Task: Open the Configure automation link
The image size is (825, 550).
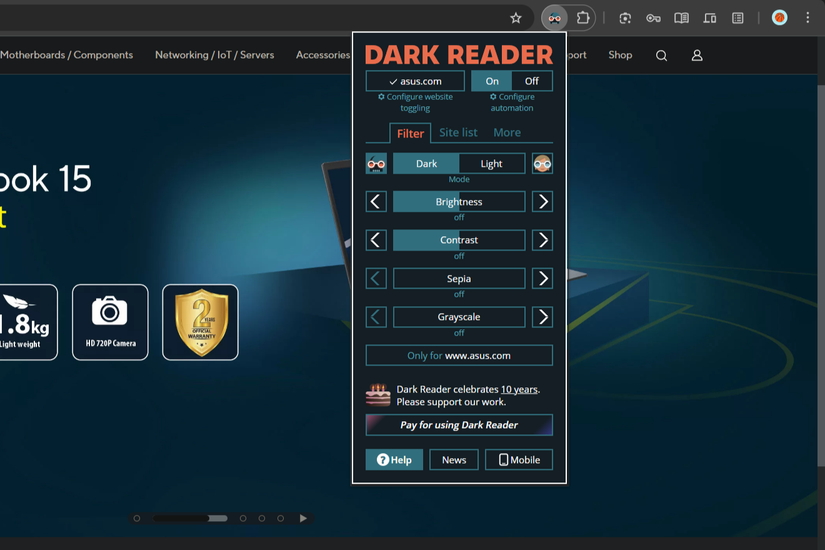Action: click(512, 102)
